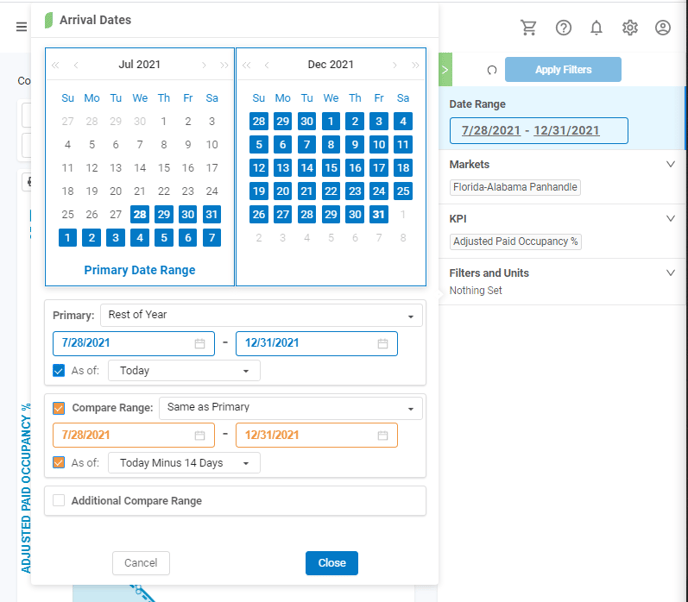Select July 28 in the Jul 2021 calendar
This screenshot has width=688, height=602.
click(140, 215)
